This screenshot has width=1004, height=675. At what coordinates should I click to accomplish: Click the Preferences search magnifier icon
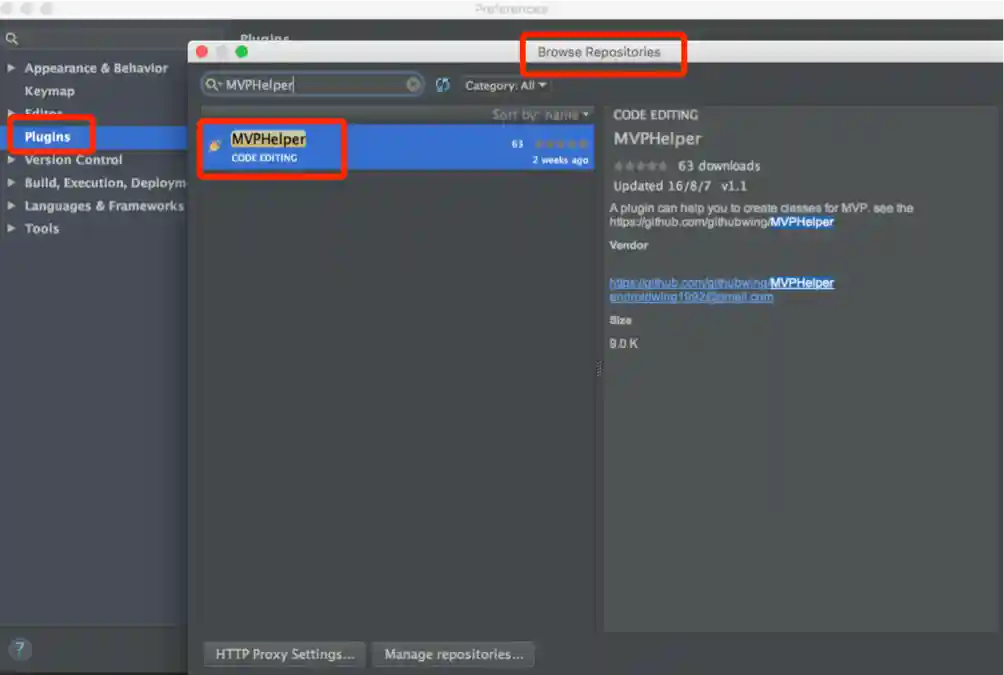pos(12,39)
